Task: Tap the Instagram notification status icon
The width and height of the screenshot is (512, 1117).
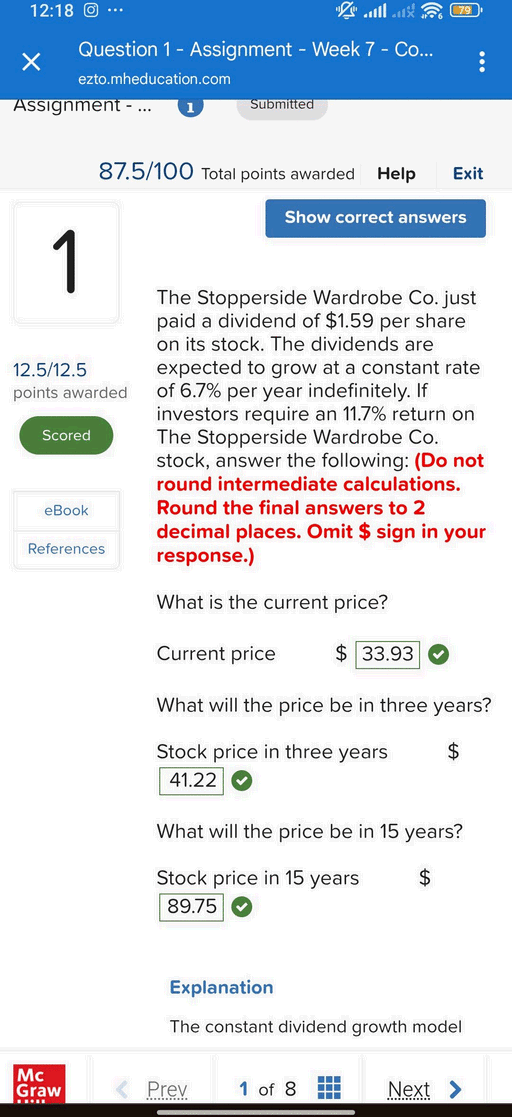Action: coord(92,11)
